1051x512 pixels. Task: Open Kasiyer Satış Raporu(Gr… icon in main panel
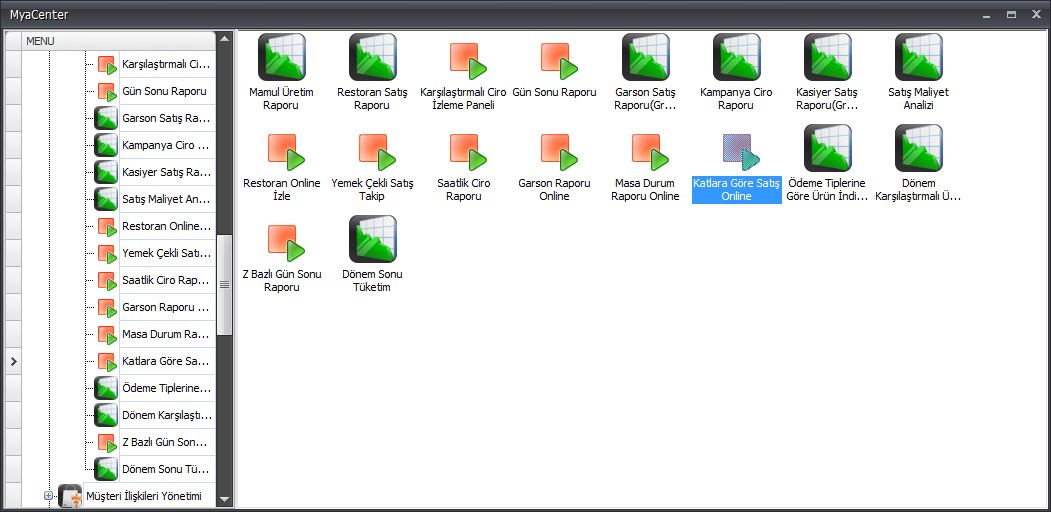tap(828, 57)
